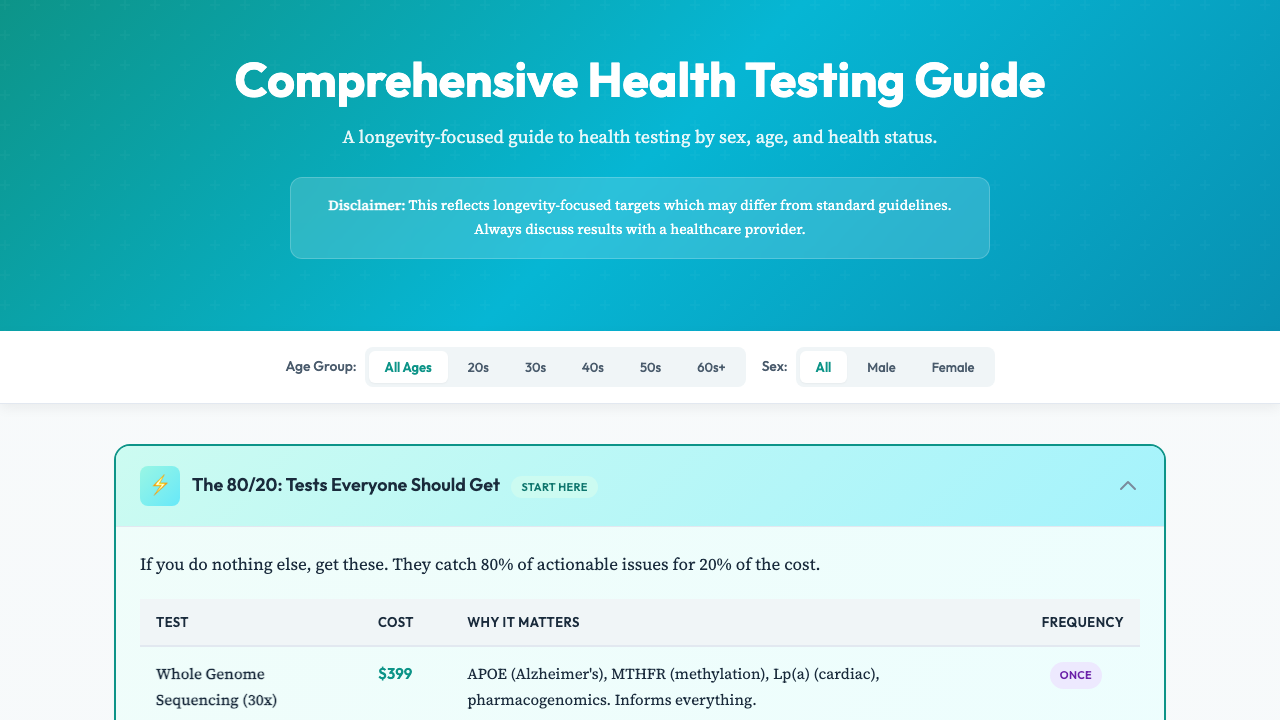The height and width of the screenshot is (720, 1280).
Task: Click the Comprehensive Health Testing Guide title
Action: click(639, 81)
